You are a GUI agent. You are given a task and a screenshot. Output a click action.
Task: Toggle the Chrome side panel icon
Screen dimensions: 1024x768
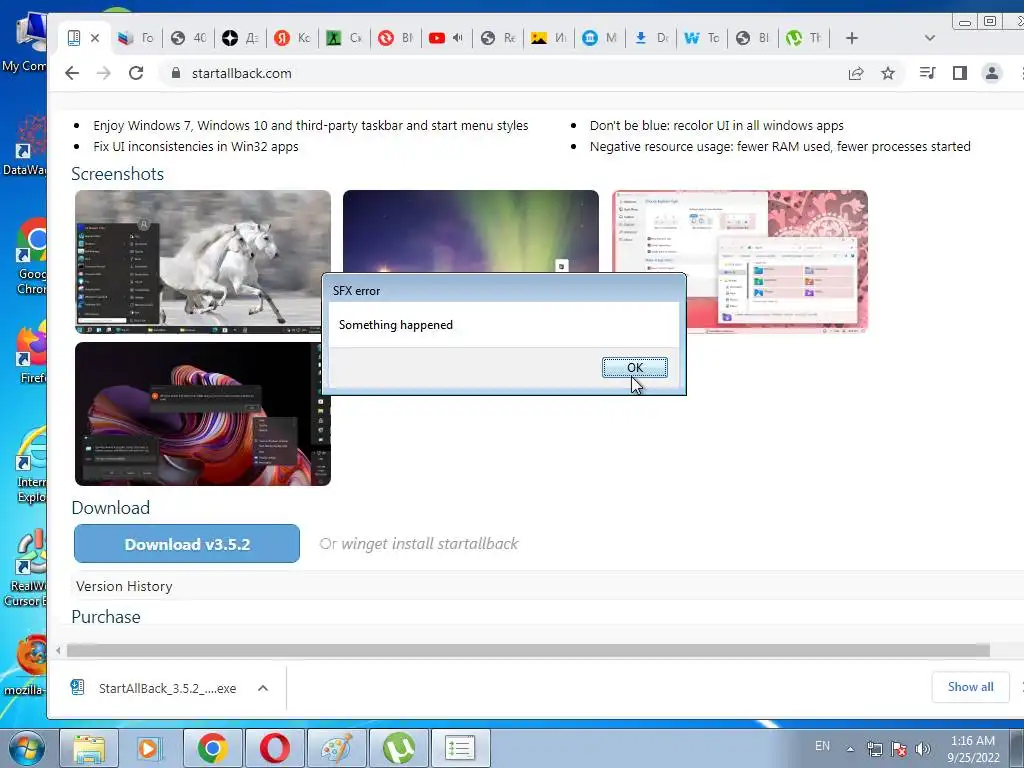click(x=959, y=73)
